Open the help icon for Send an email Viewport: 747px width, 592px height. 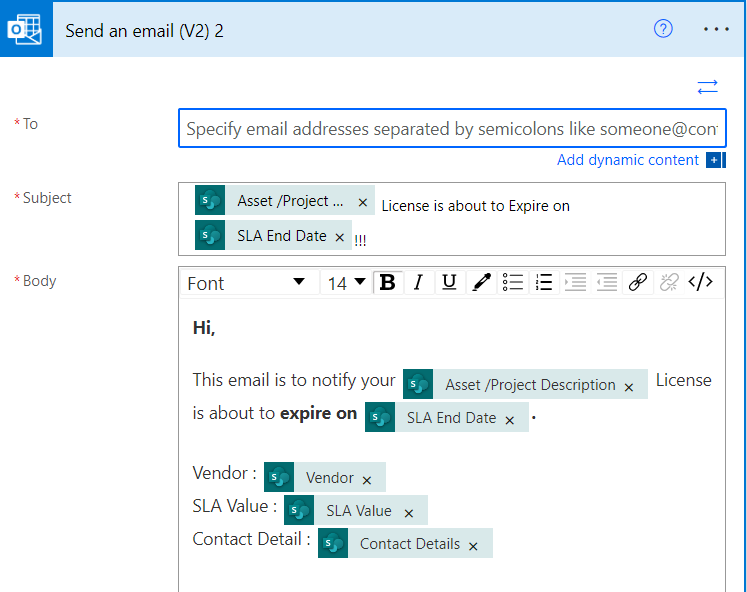663,29
